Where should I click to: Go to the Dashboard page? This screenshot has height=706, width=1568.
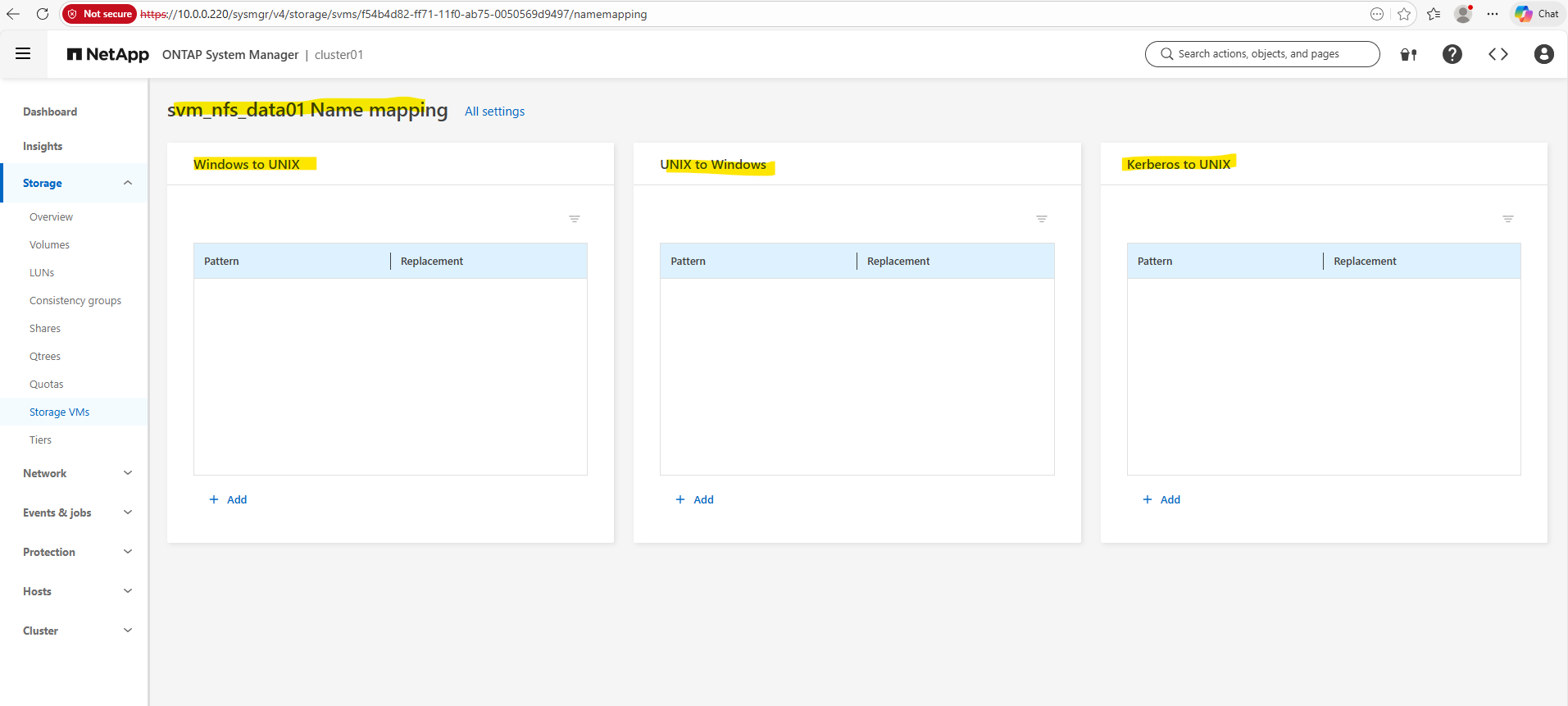pyautogui.click(x=50, y=112)
